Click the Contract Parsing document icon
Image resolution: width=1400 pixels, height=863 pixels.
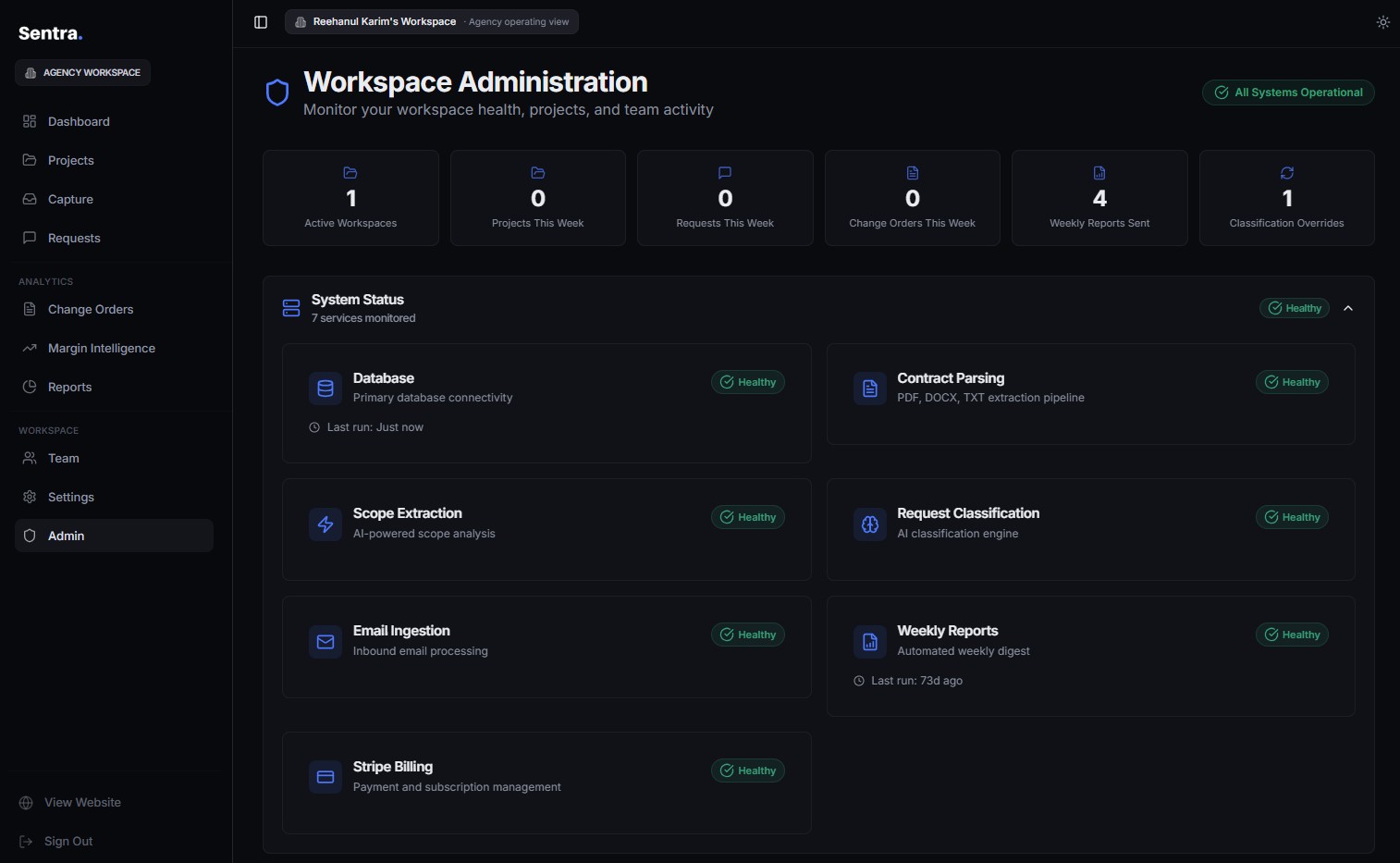pyautogui.click(x=870, y=388)
